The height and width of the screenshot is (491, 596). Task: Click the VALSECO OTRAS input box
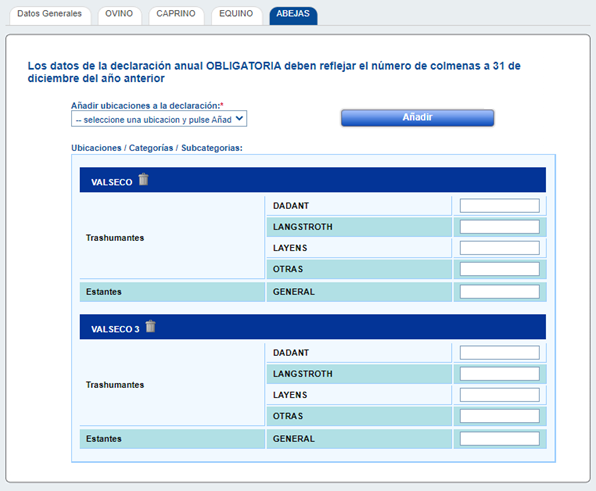click(499, 269)
